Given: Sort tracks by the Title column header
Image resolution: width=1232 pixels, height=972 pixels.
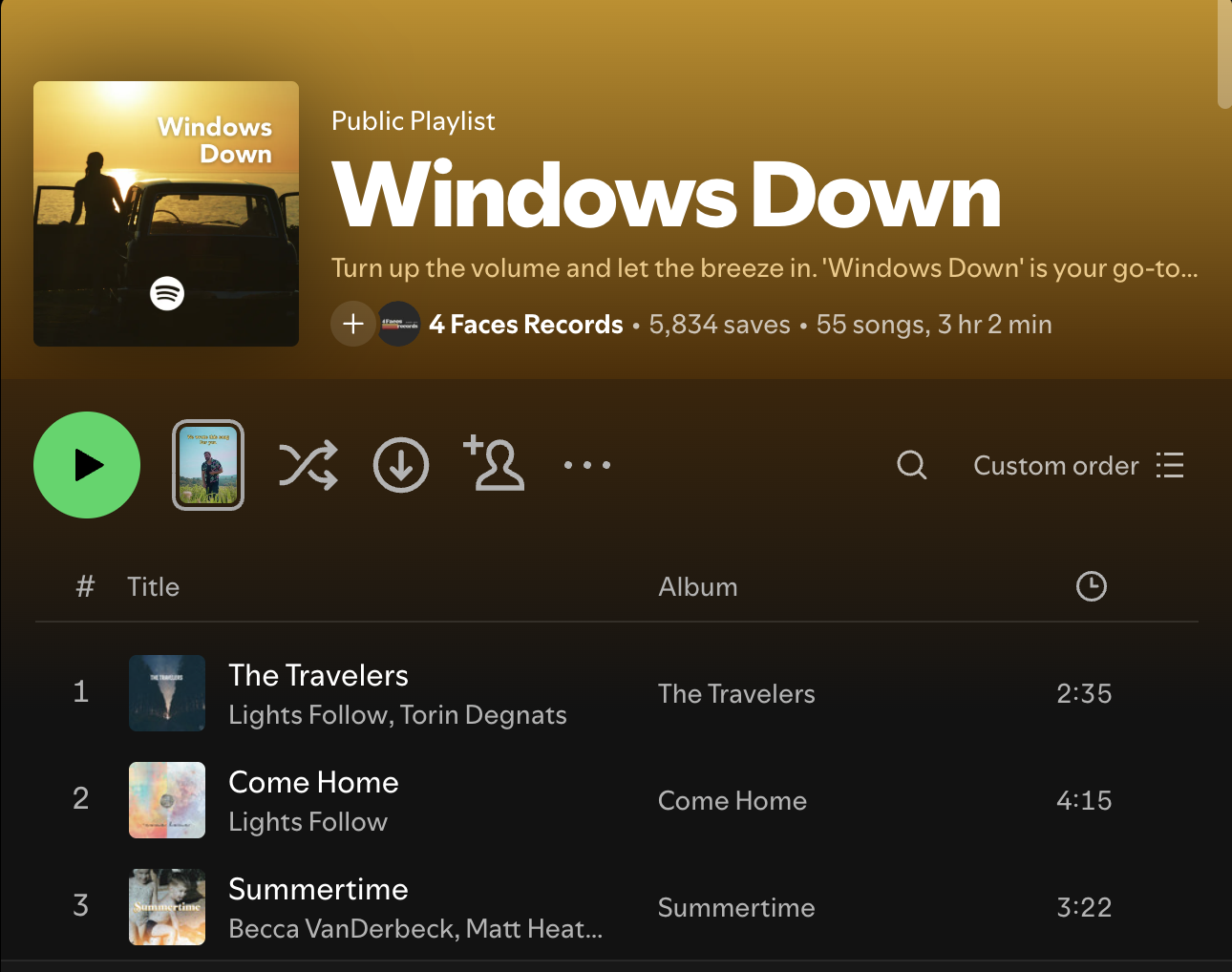Looking at the screenshot, I should pos(154,586).
